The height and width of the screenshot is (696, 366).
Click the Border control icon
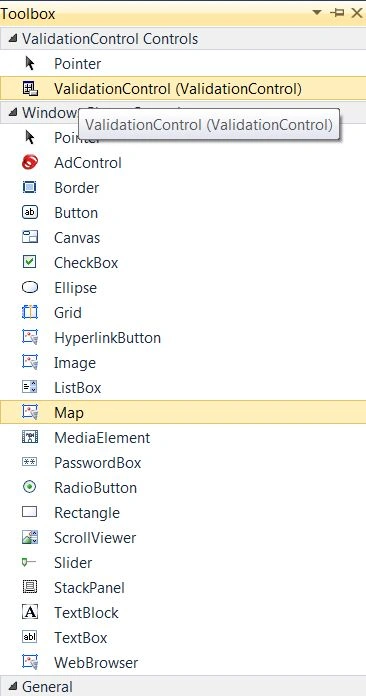30,188
